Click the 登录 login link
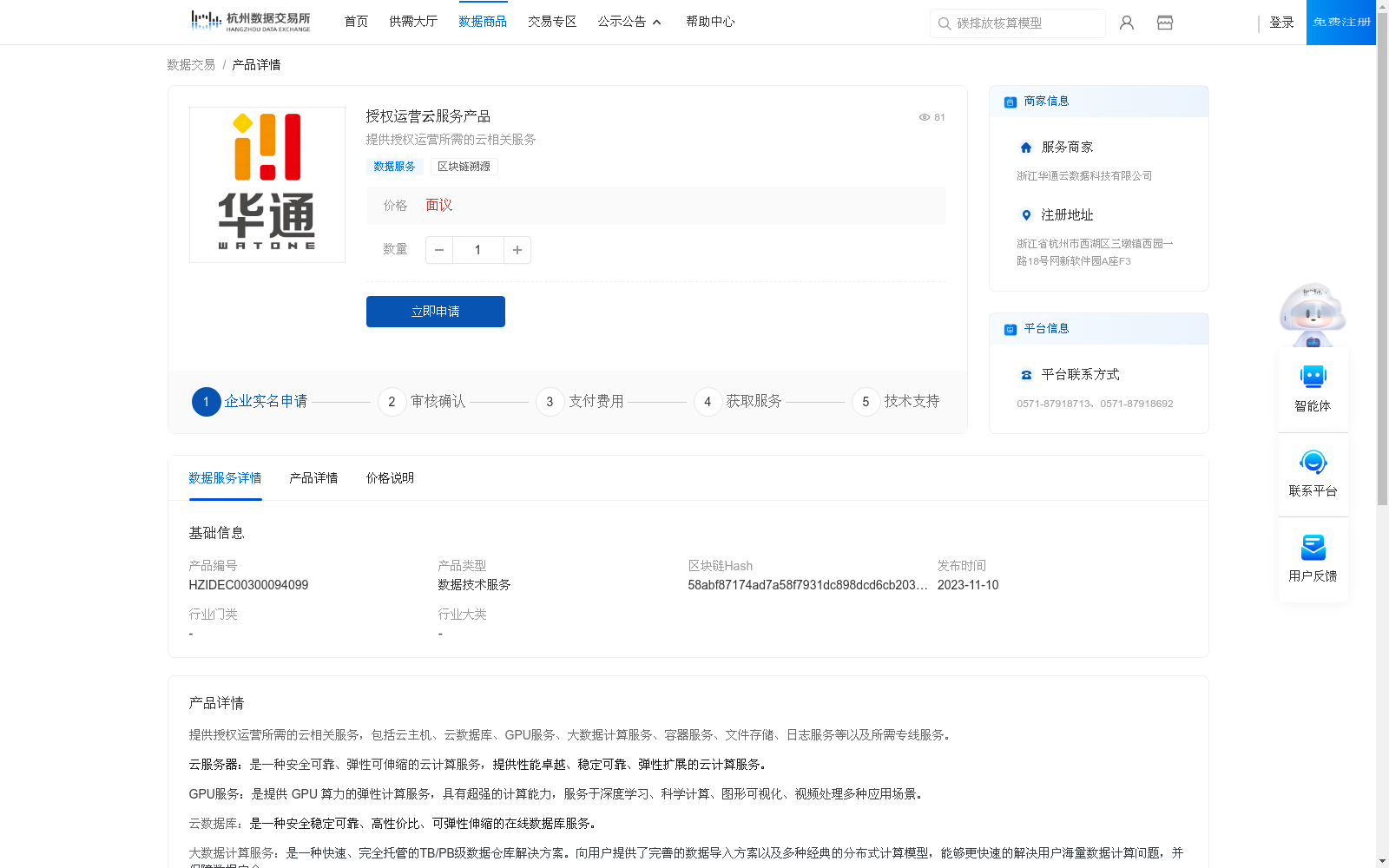Viewport: 1389px width, 868px height. pyautogui.click(x=1282, y=23)
